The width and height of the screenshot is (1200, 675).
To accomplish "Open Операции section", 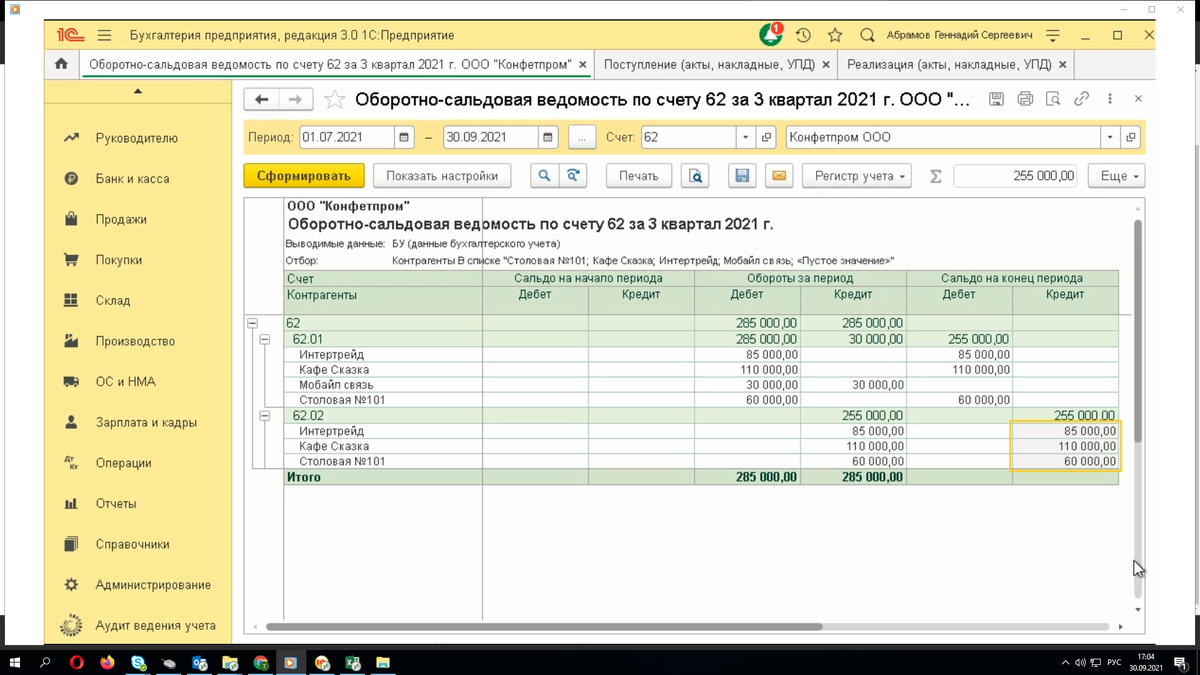I will (123, 463).
